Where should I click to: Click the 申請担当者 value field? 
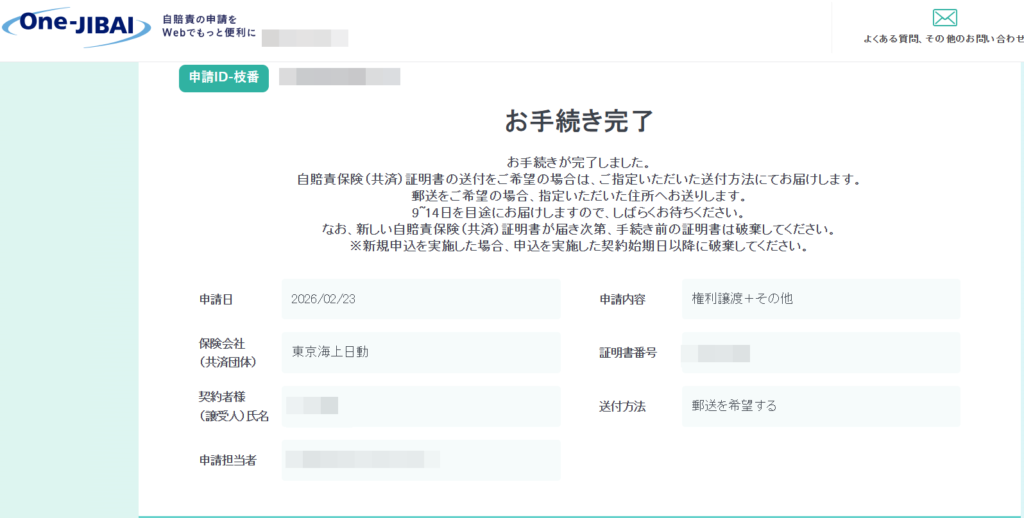[420, 460]
